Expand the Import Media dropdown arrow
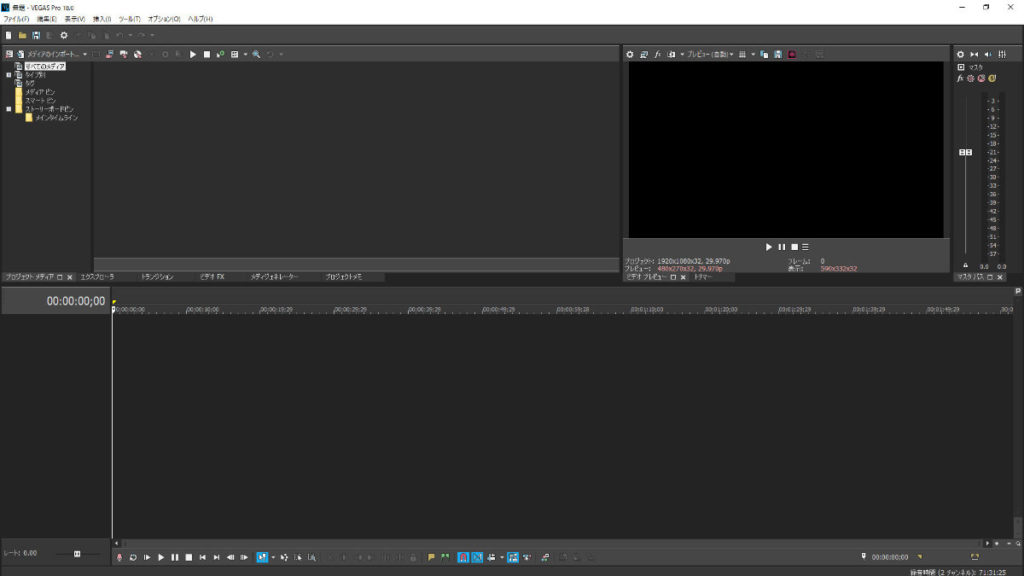Image resolution: width=1024 pixels, height=576 pixels. coord(85,54)
